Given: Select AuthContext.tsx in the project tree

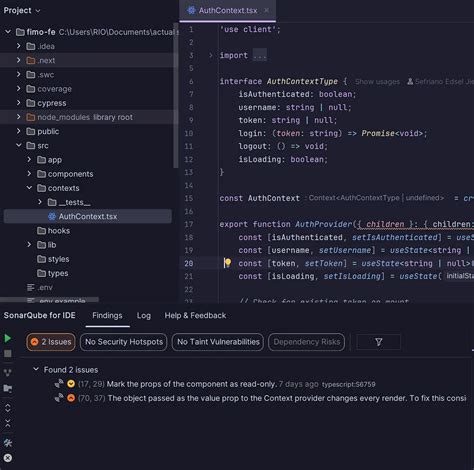Looking at the screenshot, I should click(x=88, y=216).
